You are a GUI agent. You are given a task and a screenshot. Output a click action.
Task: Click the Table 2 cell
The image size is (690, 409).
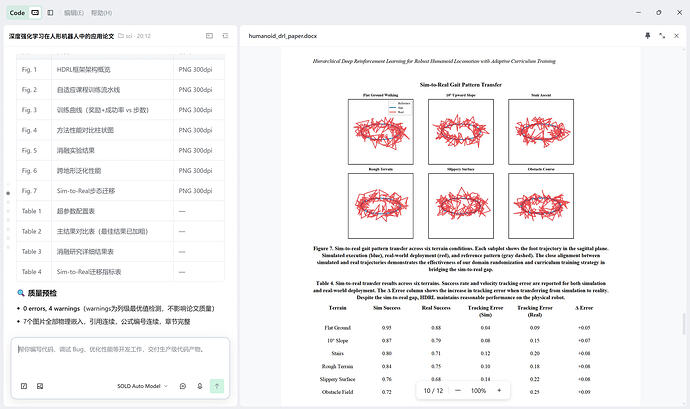click(x=32, y=232)
